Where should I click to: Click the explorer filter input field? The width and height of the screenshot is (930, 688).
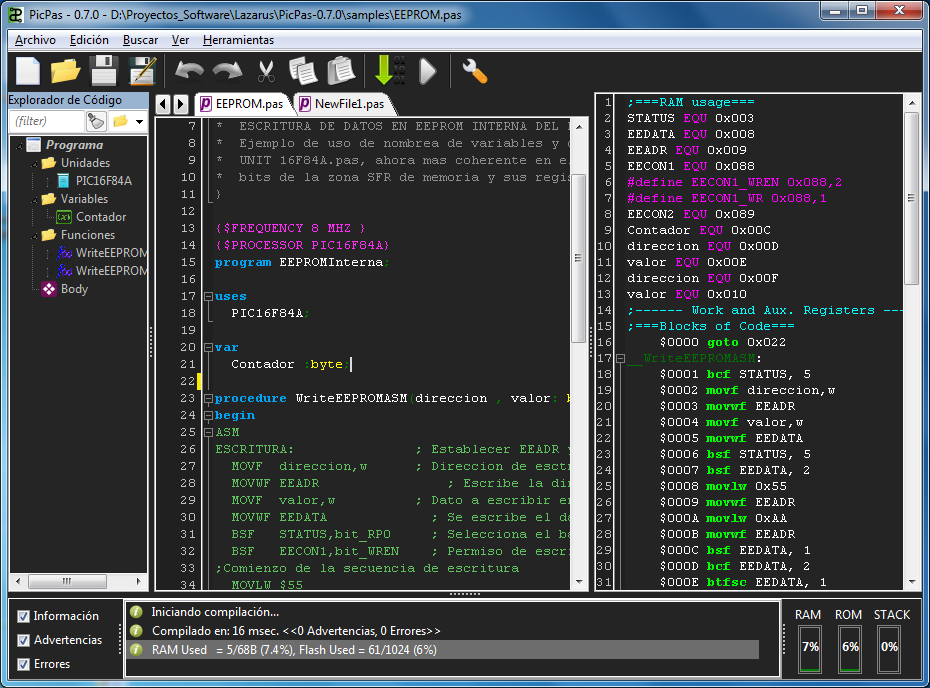tap(47, 121)
